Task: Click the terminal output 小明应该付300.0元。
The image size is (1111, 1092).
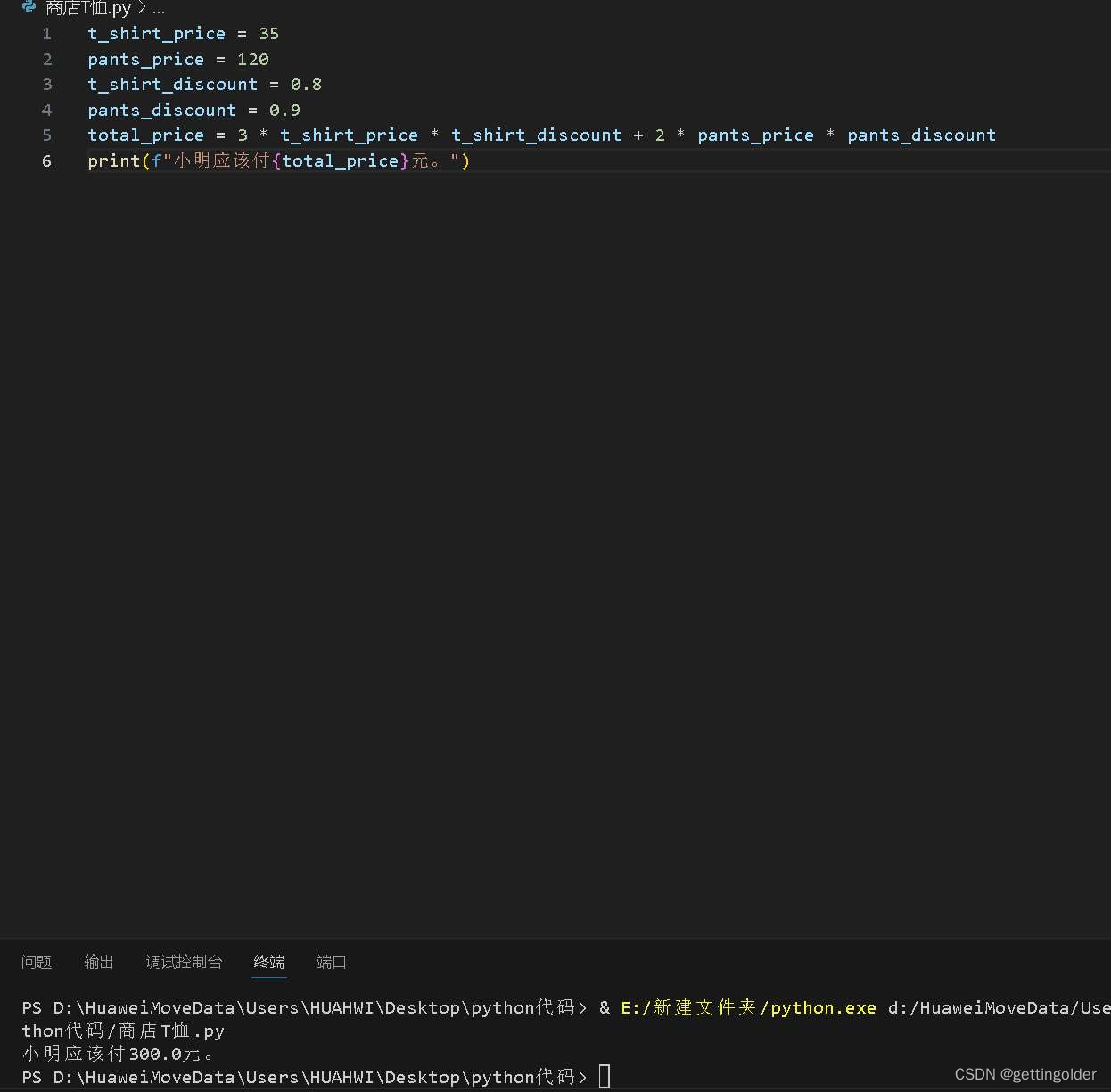Action: (x=119, y=1054)
